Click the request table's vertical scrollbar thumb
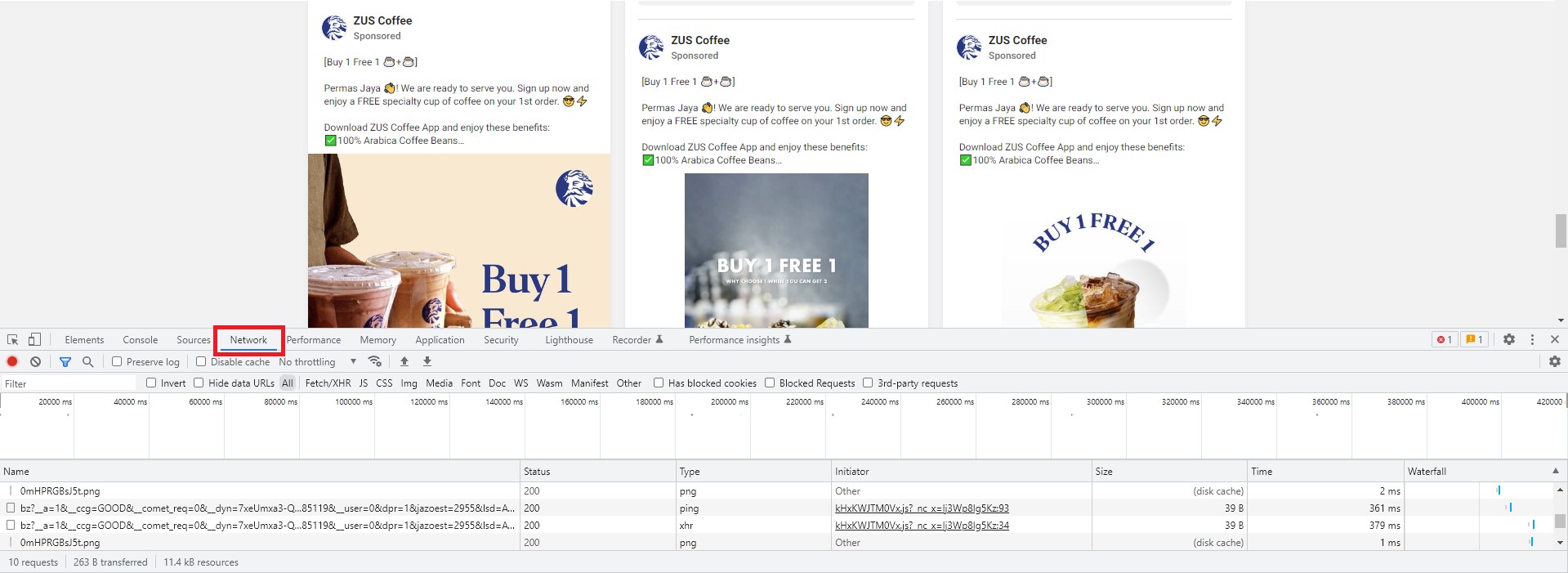The width and height of the screenshot is (1568, 573). [x=1560, y=521]
